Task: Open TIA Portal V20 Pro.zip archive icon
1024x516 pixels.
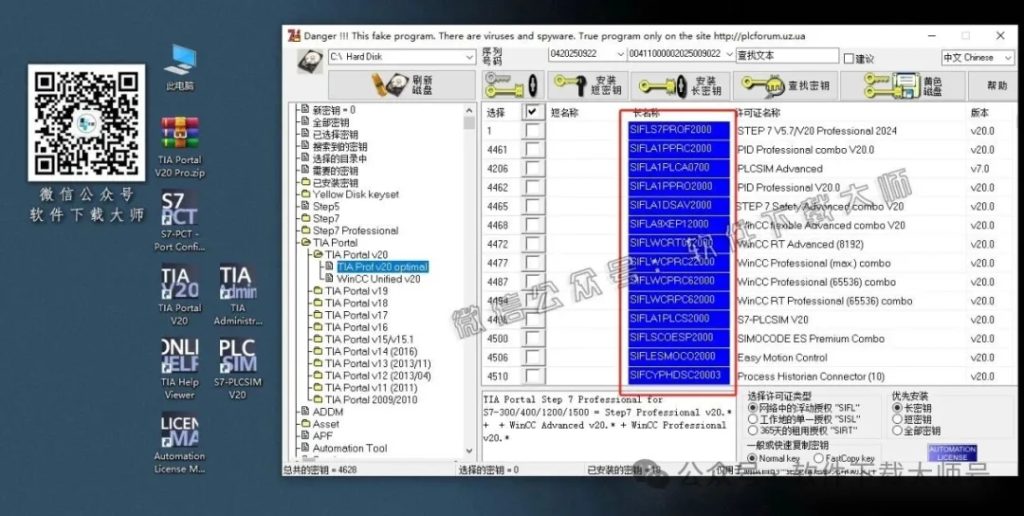Action: click(x=180, y=148)
